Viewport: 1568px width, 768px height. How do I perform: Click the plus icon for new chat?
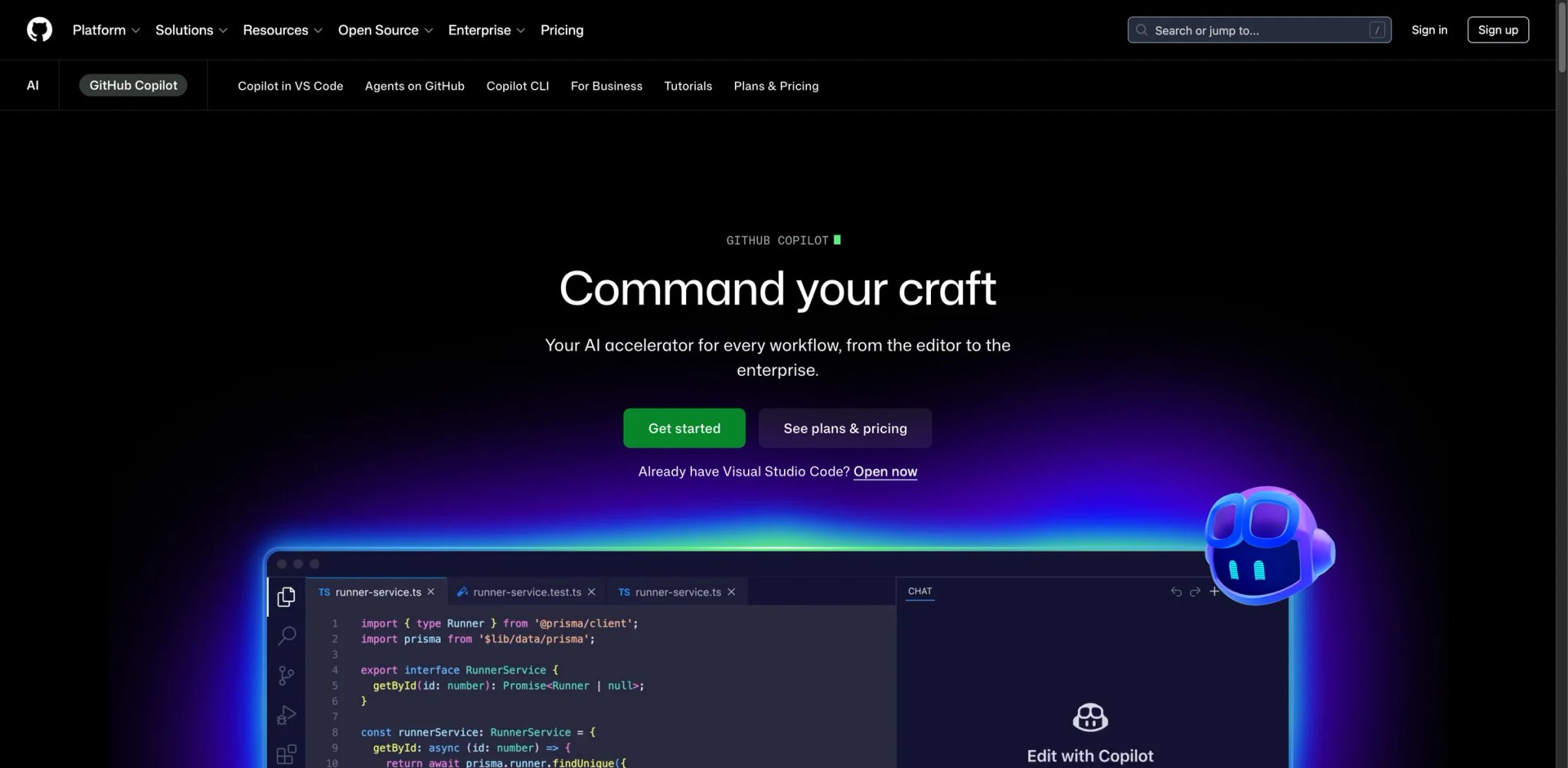[1214, 591]
